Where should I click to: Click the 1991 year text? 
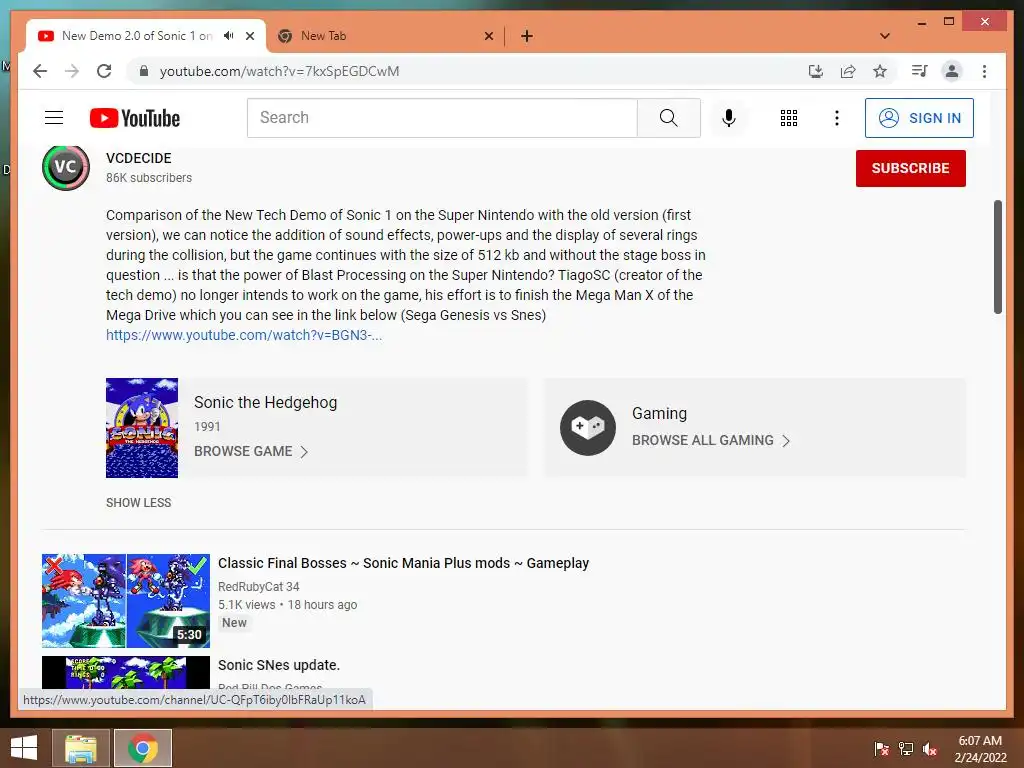pyautogui.click(x=207, y=426)
